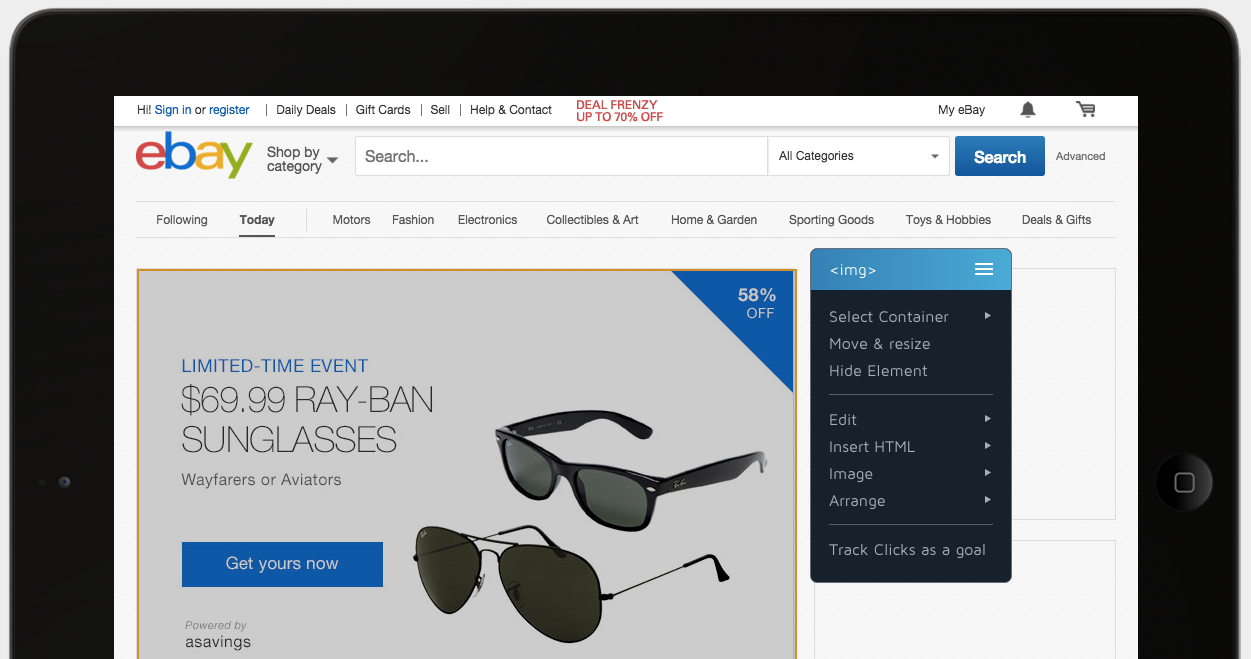Screen dimensions: 1251x659
Task: Click the eBay logo
Action: coord(194,155)
